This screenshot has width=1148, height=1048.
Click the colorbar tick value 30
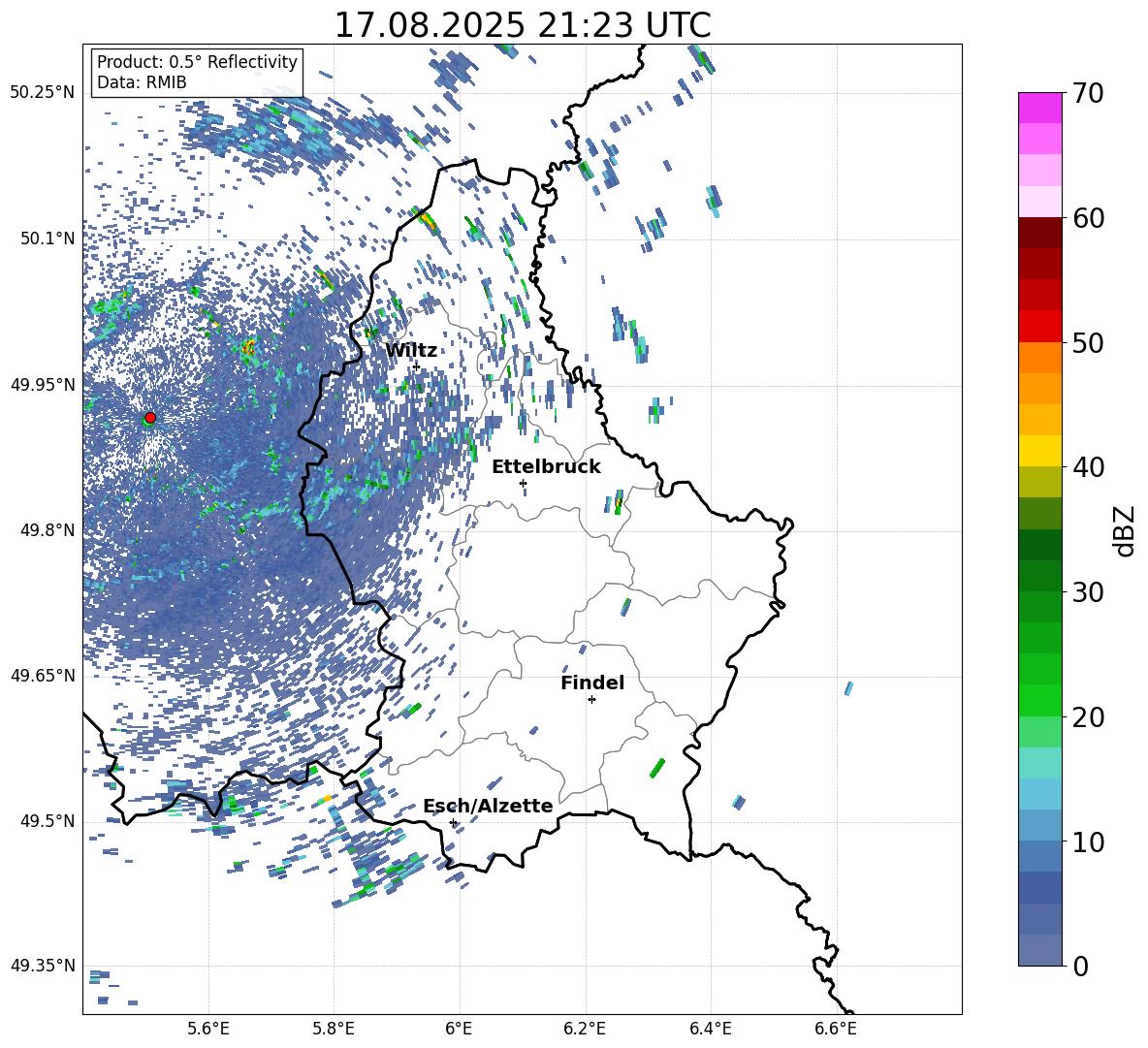pos(1087,592)
